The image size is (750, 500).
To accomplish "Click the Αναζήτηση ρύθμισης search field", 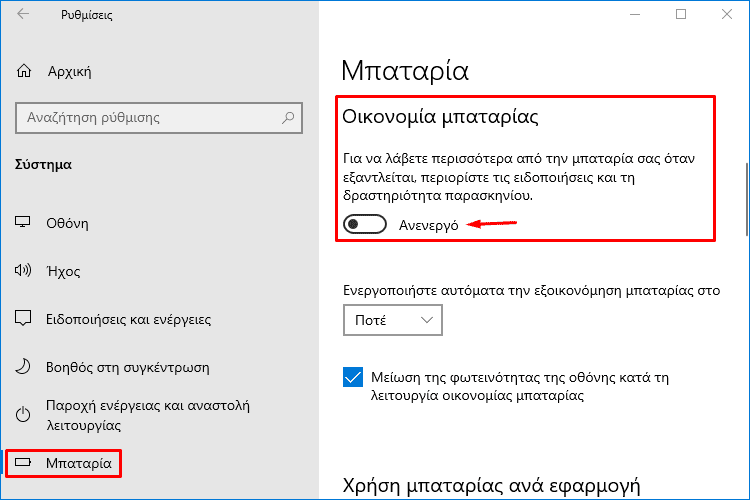I will point(159,118).
